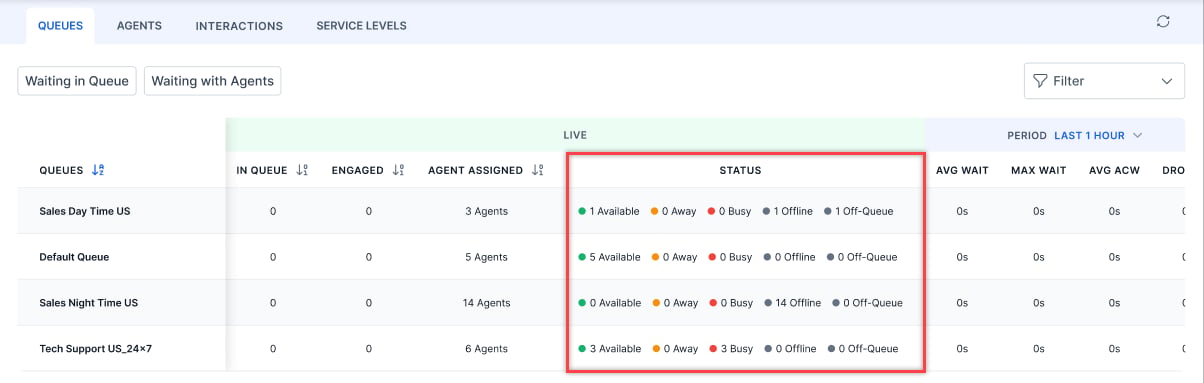The image size is (1204, 383).
Task: Switch to the Interactions tab
Action: click(x=239, y=26)
